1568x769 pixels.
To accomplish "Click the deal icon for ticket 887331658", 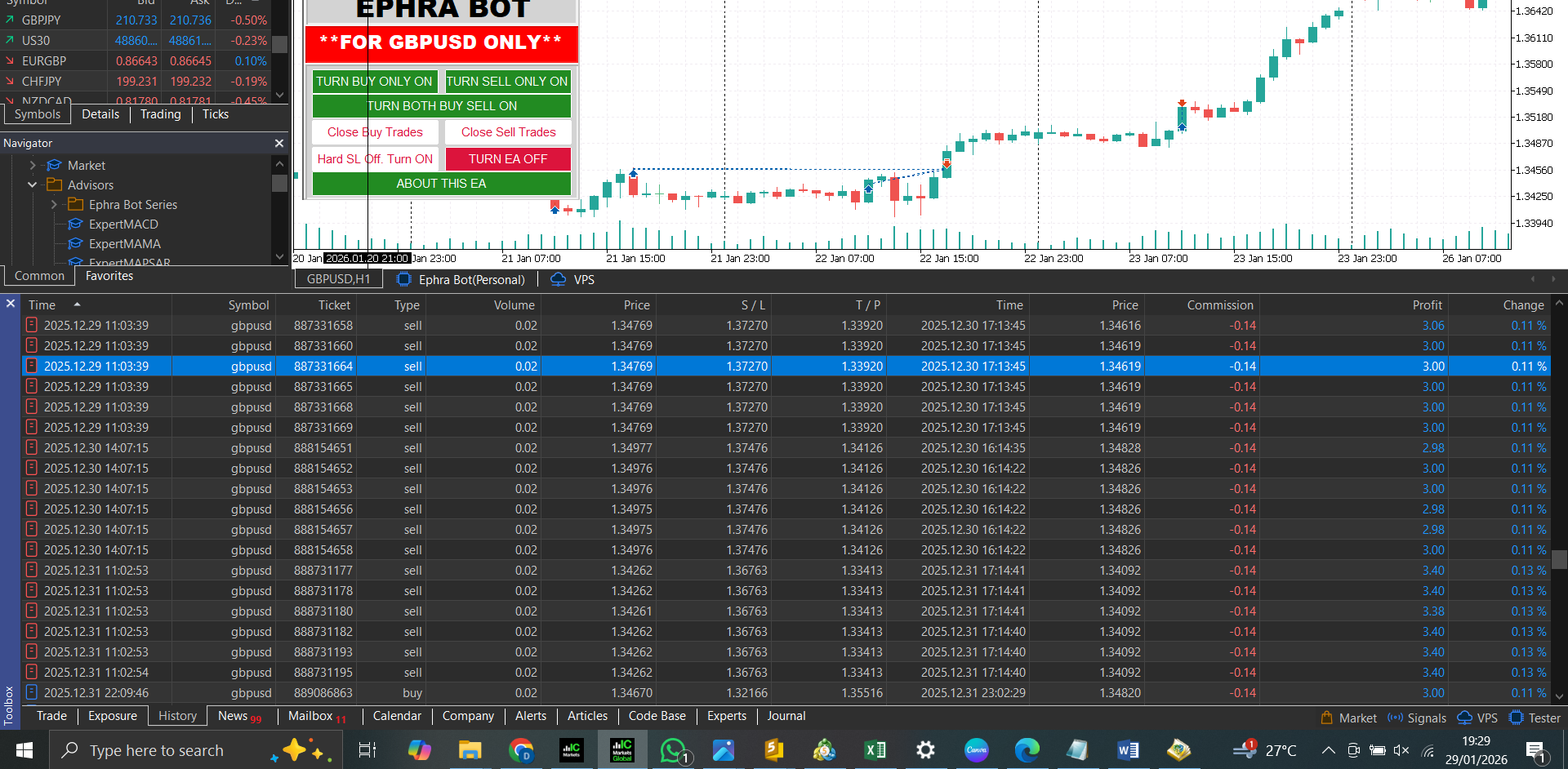I will pos(32,325).
